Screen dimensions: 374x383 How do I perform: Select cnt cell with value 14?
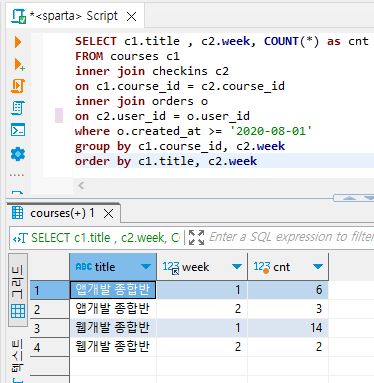(288, 328)
